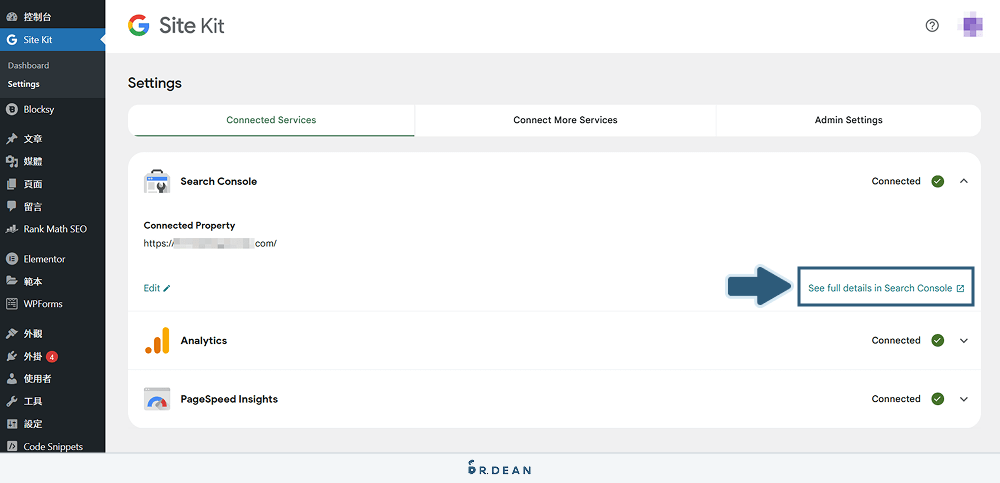This screenshot has height=483, width=1000.
Task: Open the 文章 posts menu
Action: click(x=52, y=139)
